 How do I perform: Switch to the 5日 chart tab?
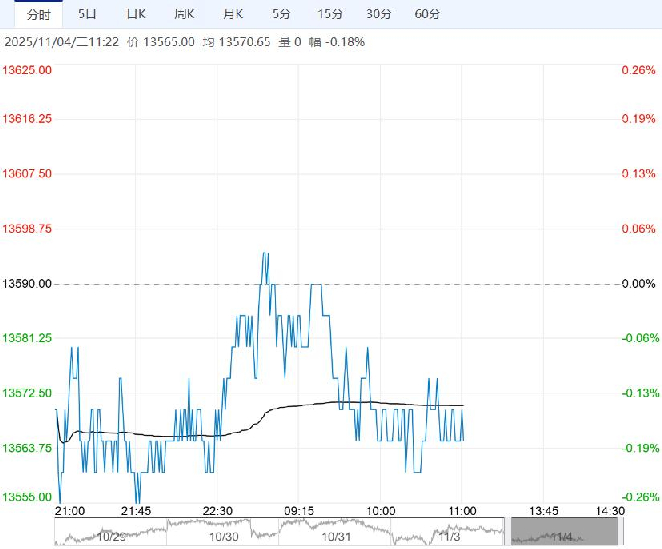[x=88, y=14]
